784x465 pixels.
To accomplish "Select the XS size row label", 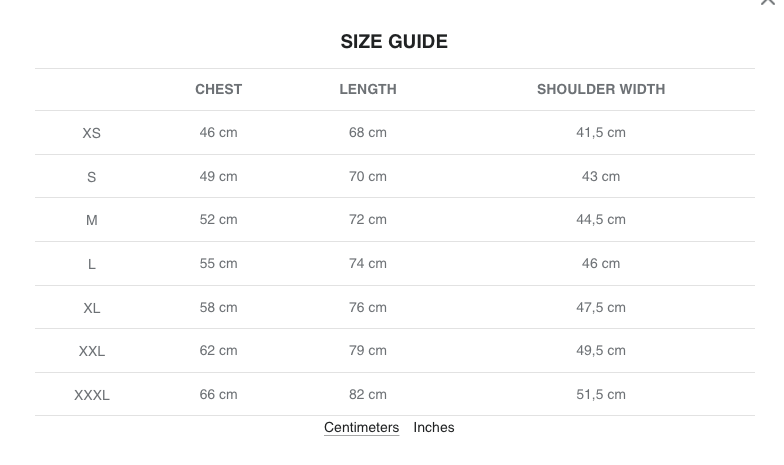I will point(92,133).
